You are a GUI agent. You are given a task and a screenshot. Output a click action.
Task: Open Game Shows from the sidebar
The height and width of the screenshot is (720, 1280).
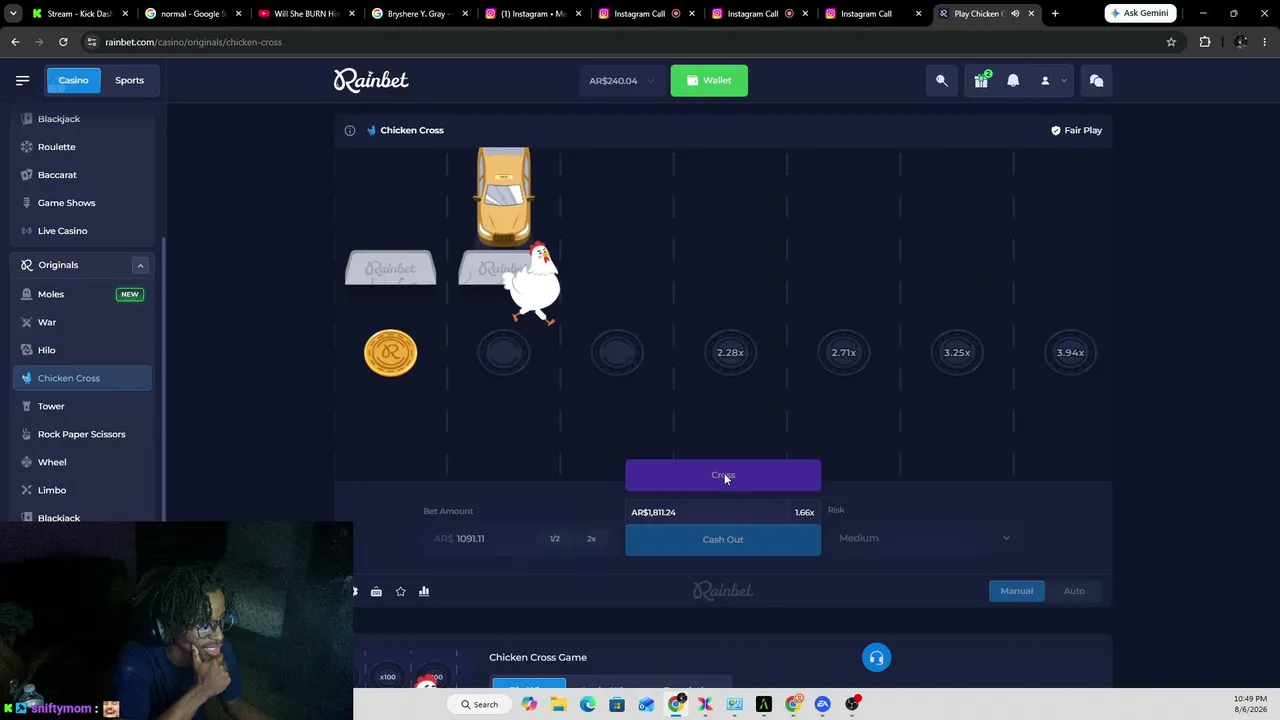pyautogui.click(x=82, y=203)
